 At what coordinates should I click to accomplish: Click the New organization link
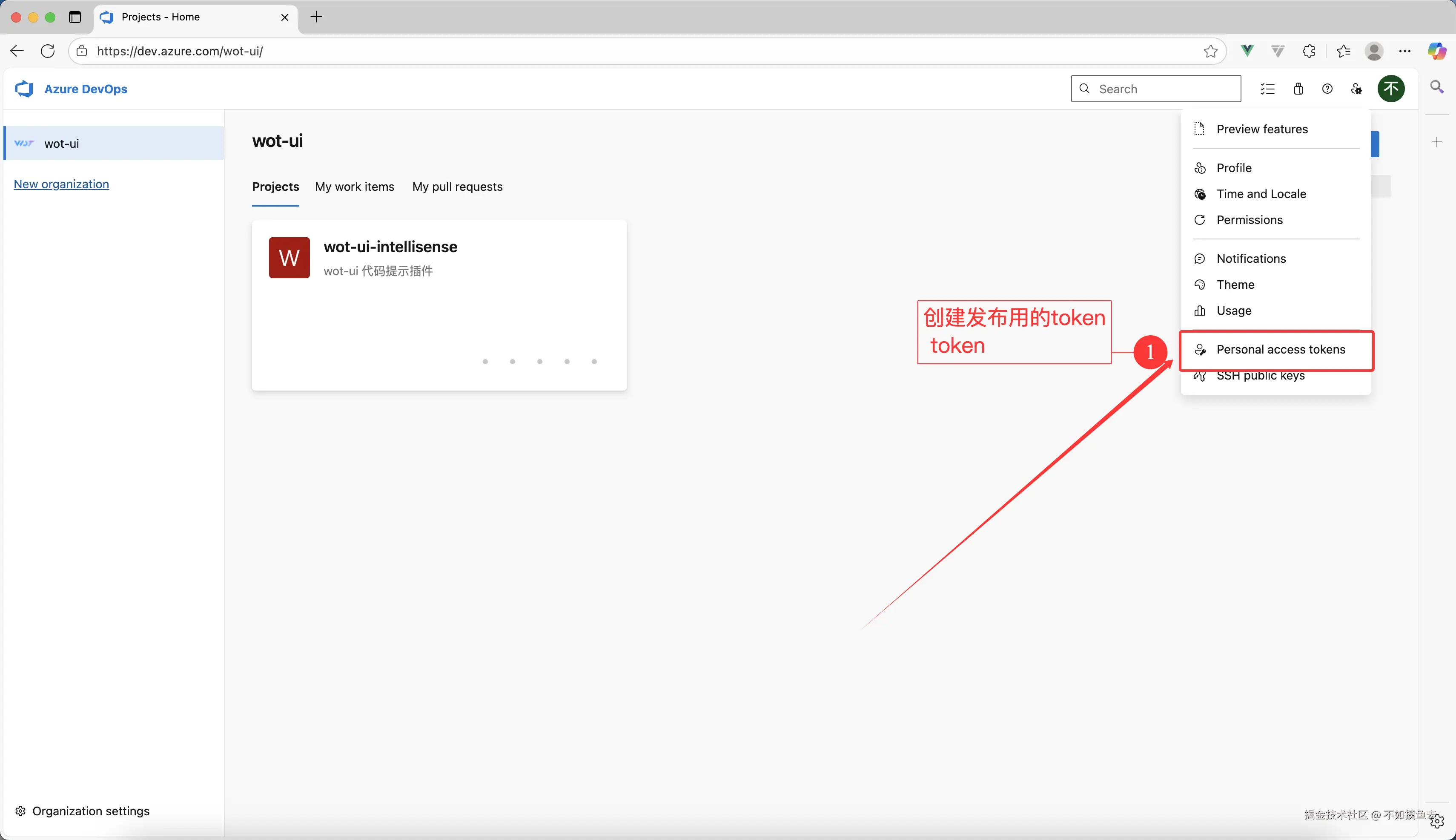pos(61,184)
